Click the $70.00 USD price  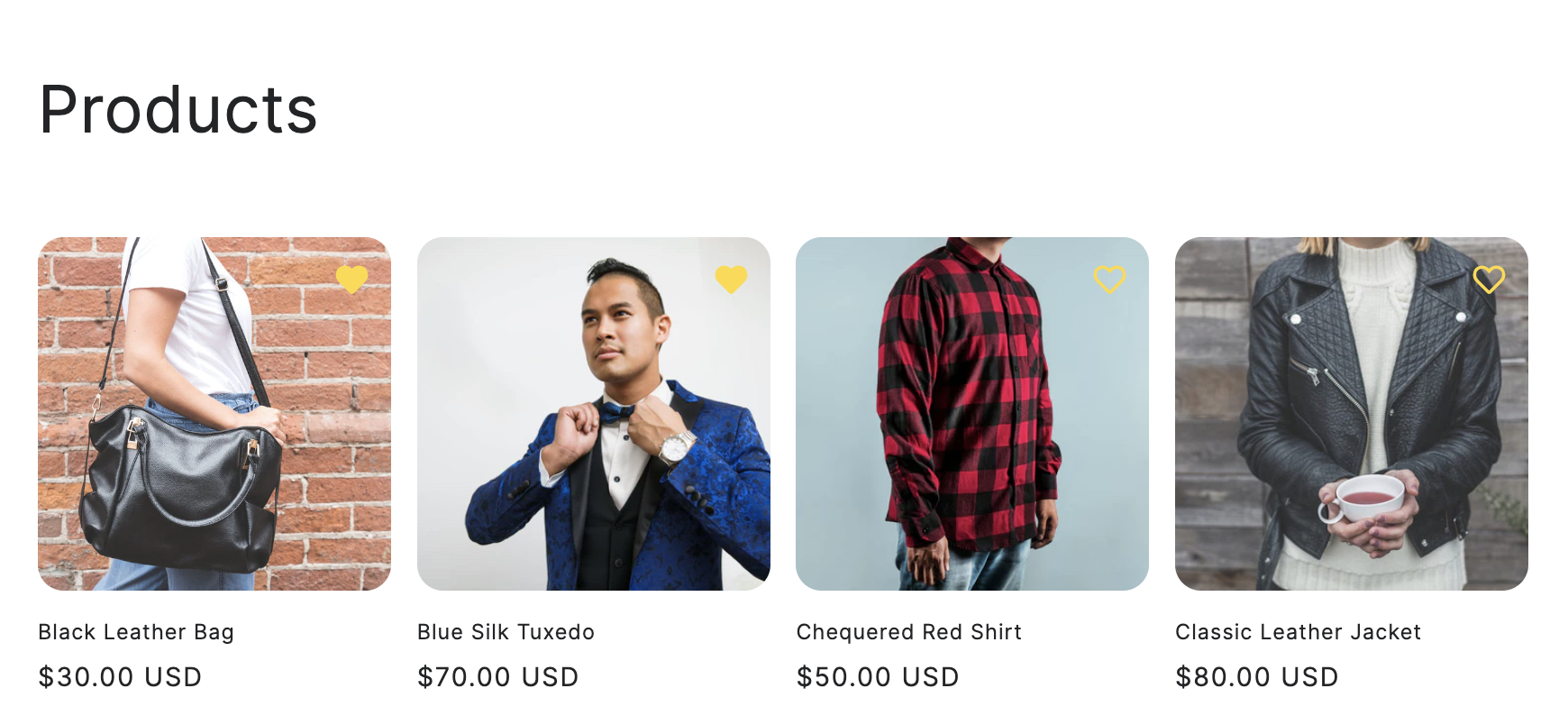pos(497,677)
